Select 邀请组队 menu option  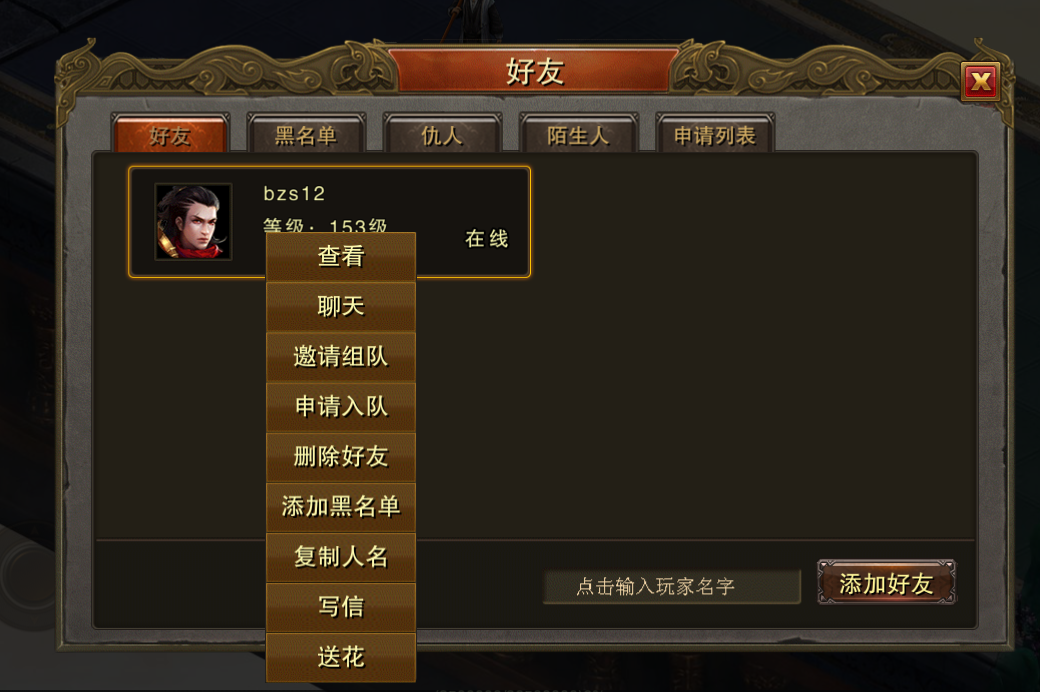point(341,357)
